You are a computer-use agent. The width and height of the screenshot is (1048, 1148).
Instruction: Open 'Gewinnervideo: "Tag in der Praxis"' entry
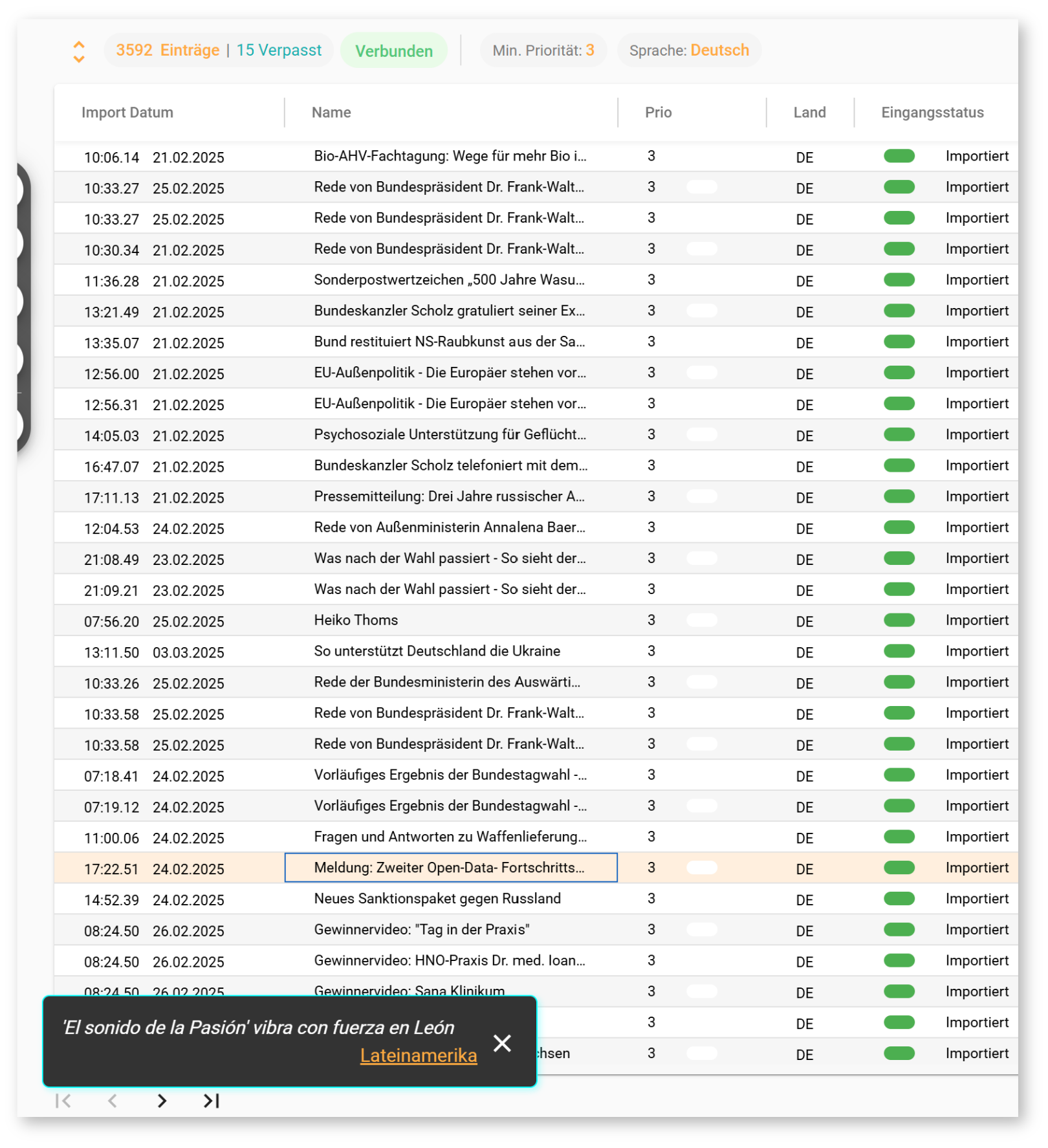click(422, 929)
